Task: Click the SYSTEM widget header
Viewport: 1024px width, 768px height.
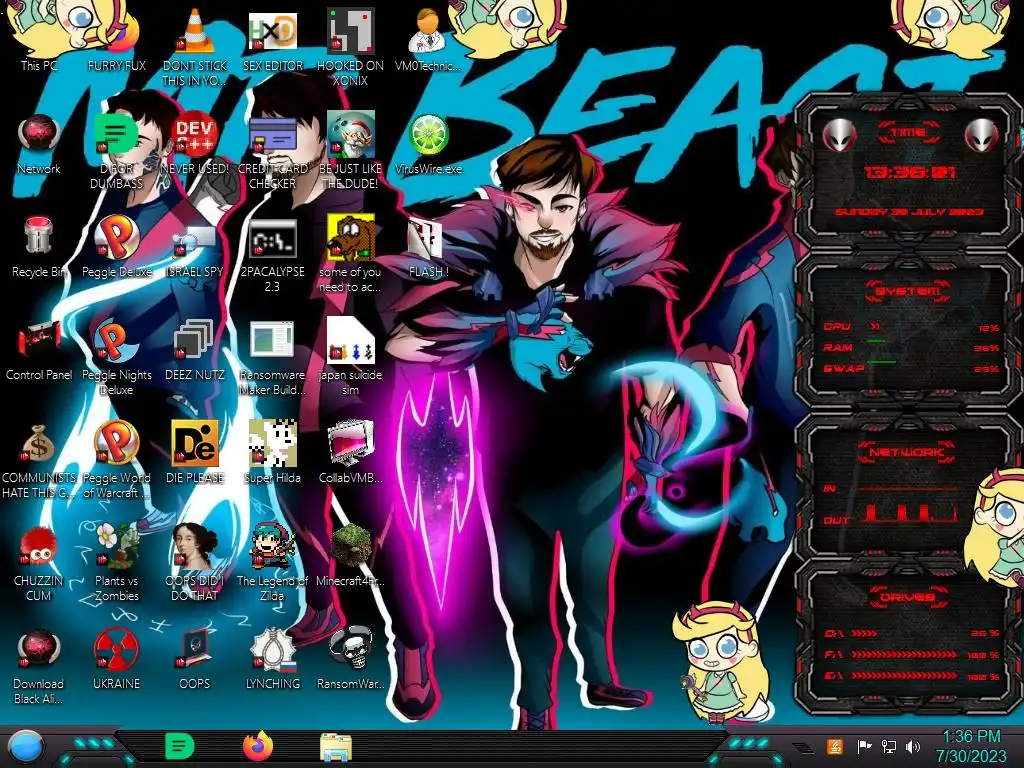Action: pos(907,291)
